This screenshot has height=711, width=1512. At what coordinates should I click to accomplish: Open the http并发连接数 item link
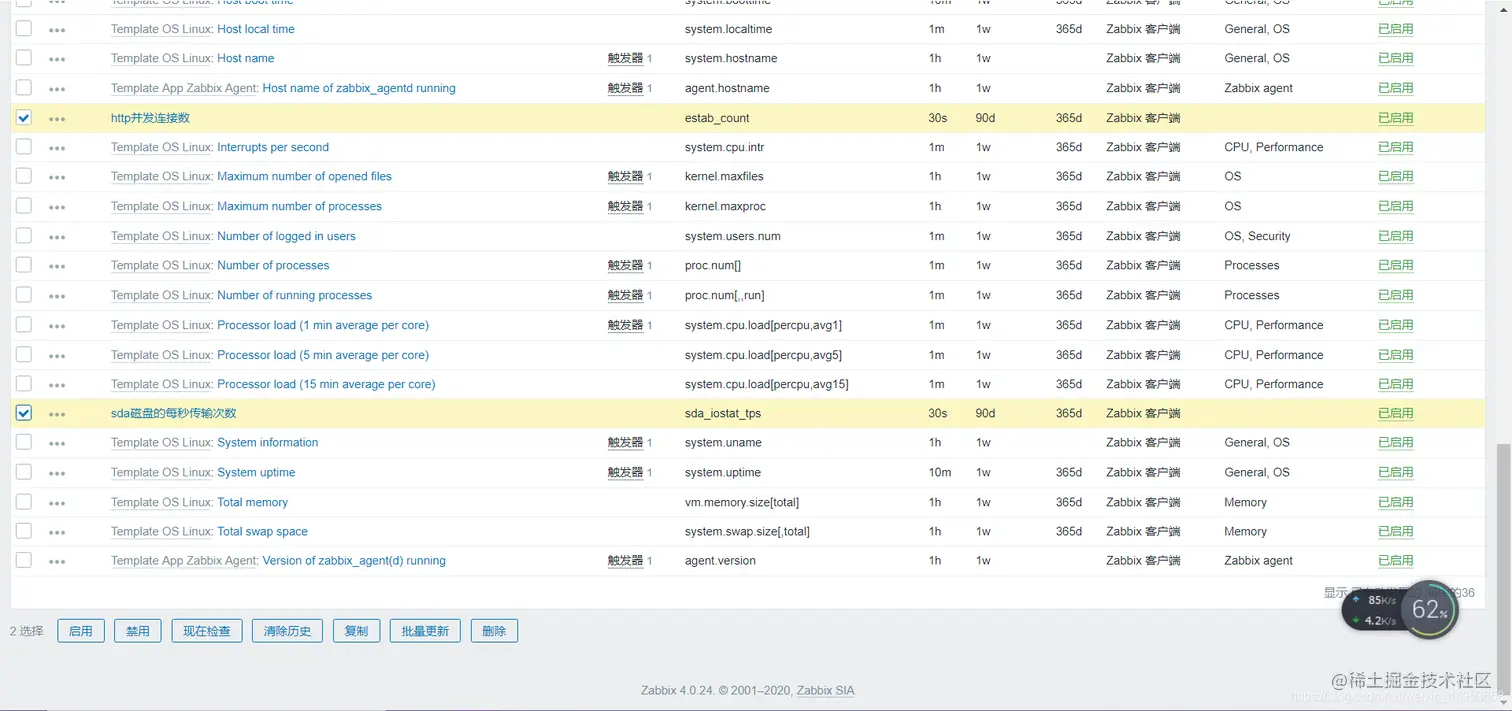[x=150, y=118]
